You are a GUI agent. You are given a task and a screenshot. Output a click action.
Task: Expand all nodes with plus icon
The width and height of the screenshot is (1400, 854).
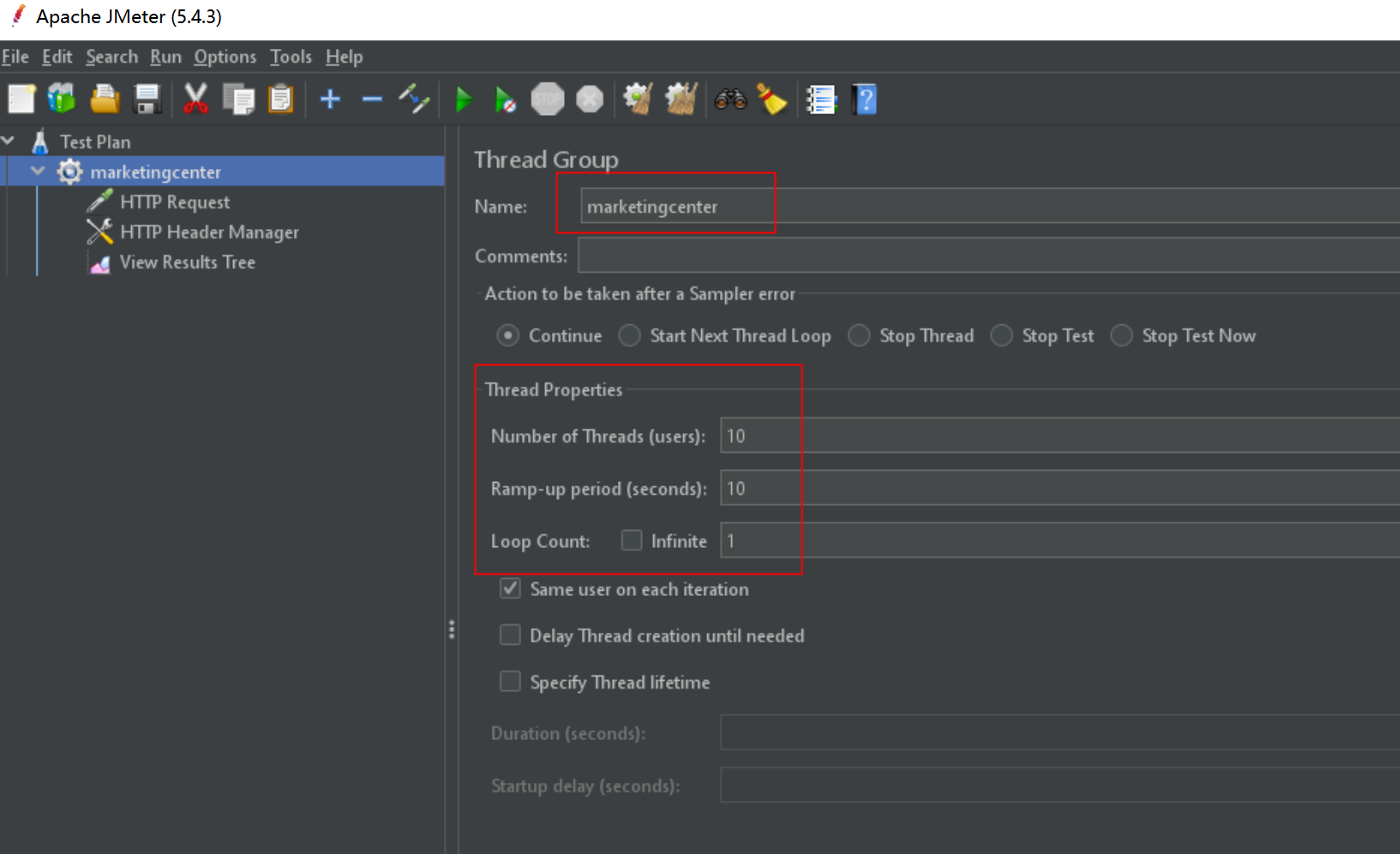pos(330,99)
